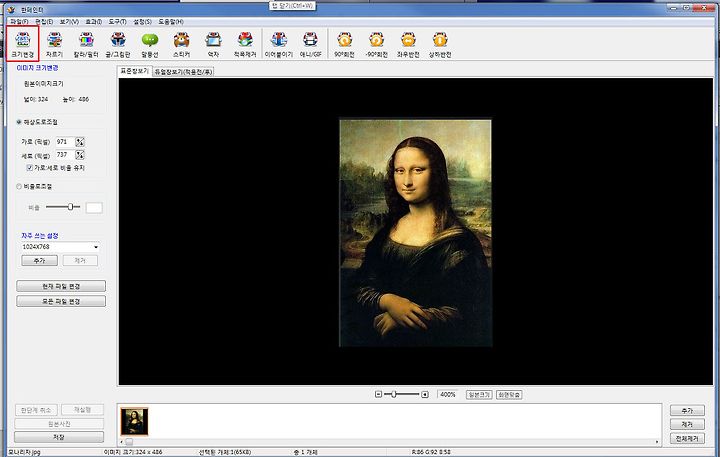Image resolution: width=720 pixels, height=457 pixels.
Task: Open the 도구(T) menu
Action: tap(118, 22)
